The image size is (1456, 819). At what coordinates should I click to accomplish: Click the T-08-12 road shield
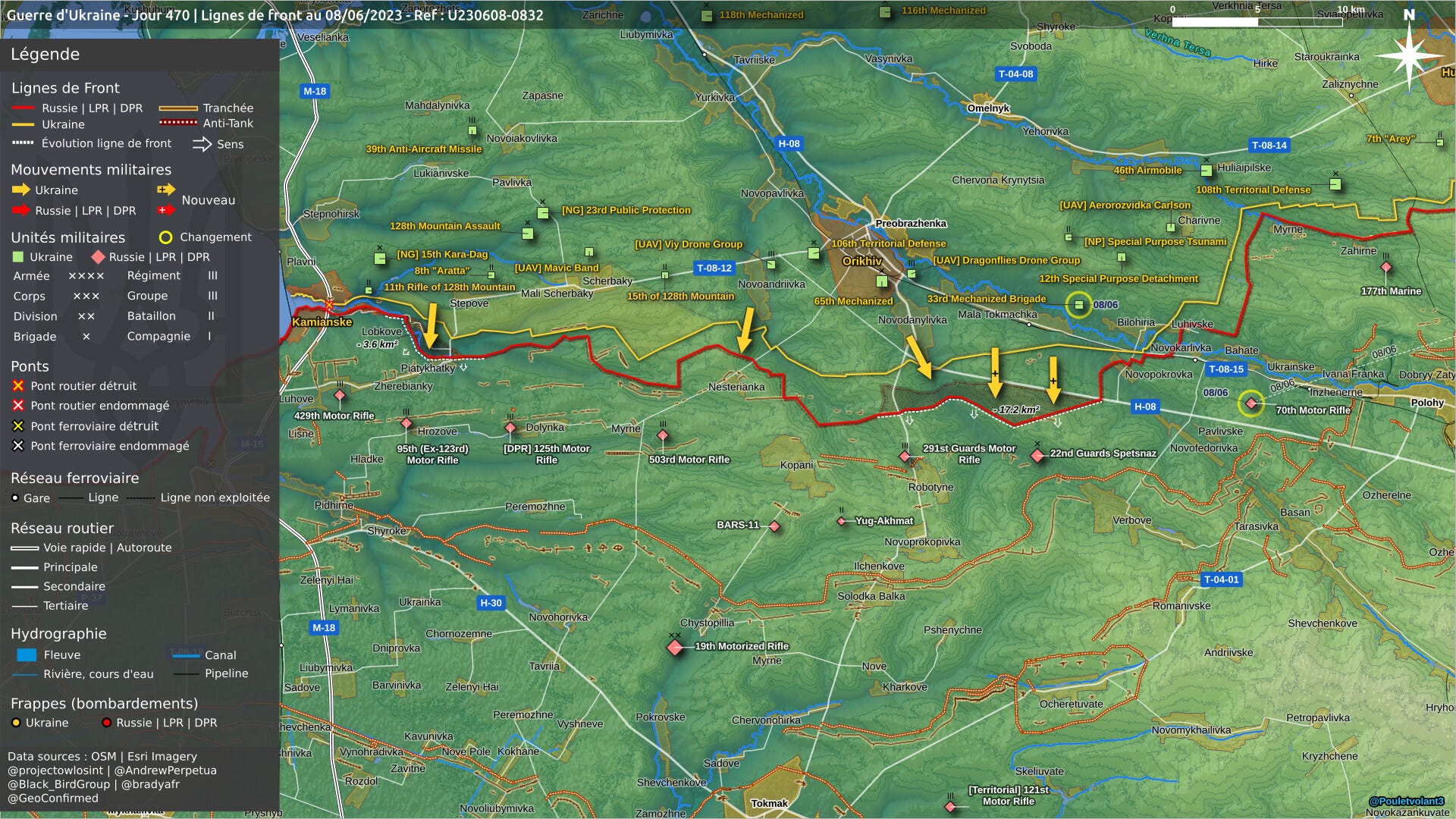point(714,268)
